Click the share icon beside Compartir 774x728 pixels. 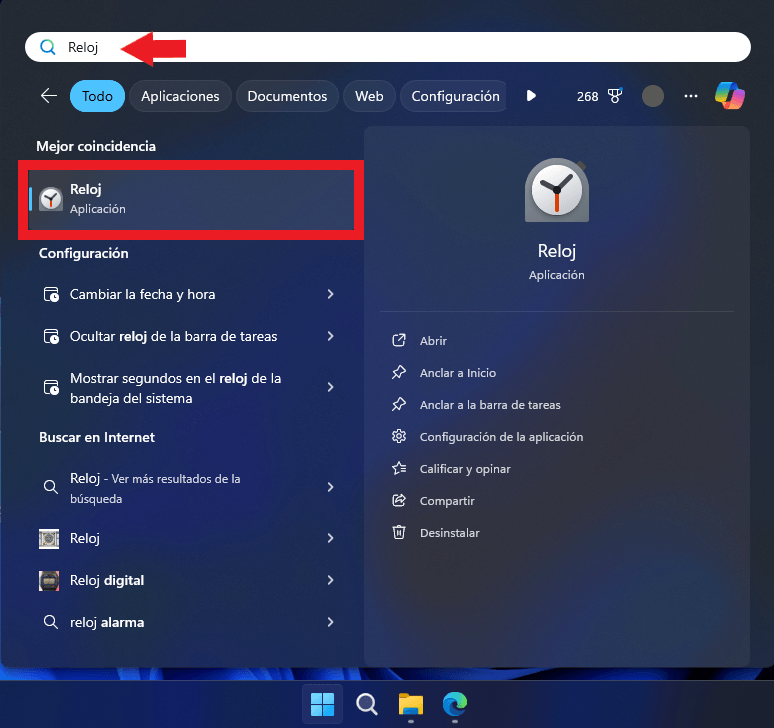click(x=399, y=500)
